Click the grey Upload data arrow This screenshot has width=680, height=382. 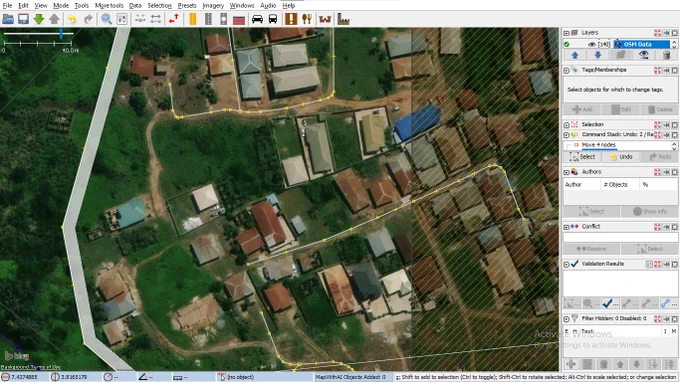click(54, 19)
